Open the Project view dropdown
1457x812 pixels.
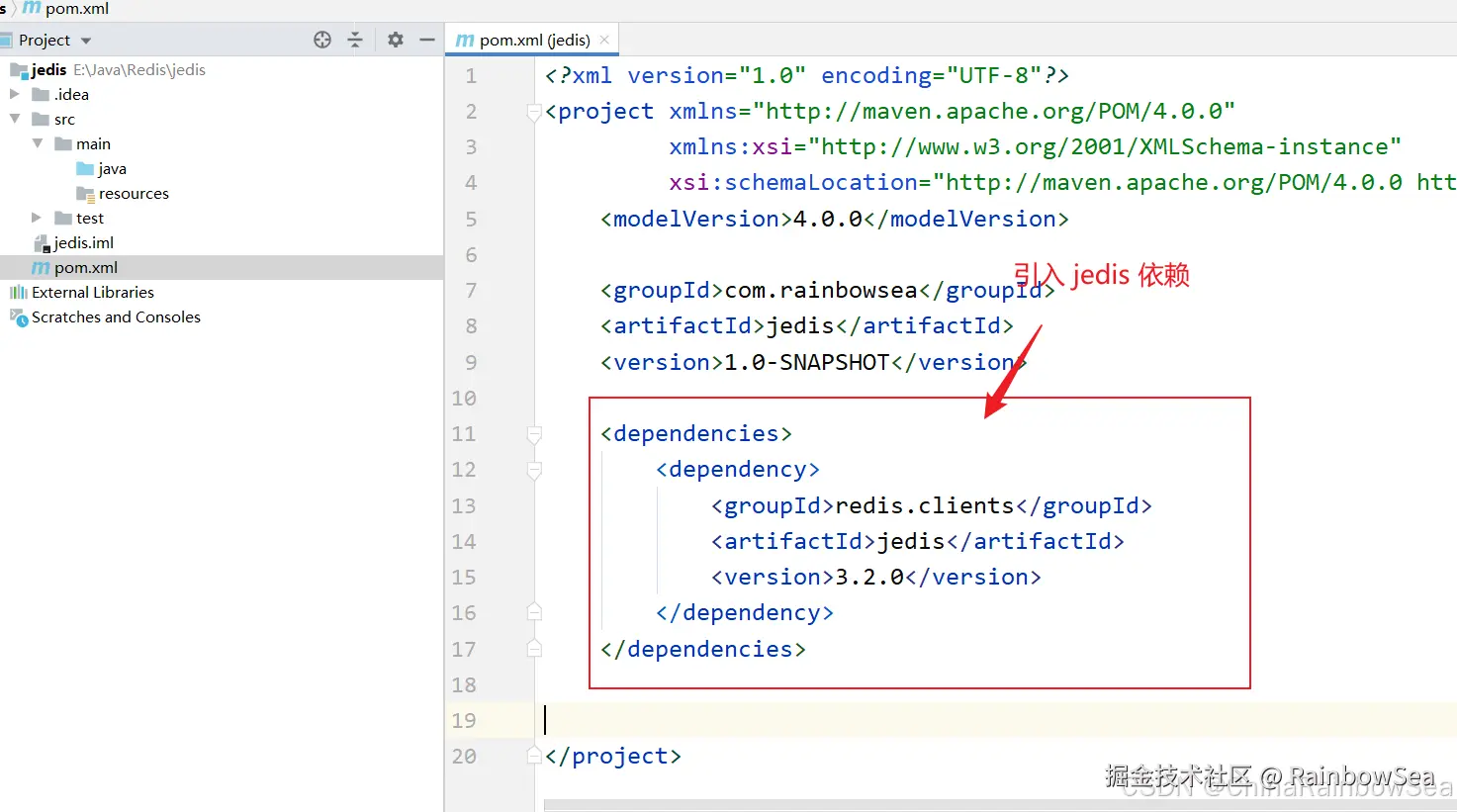tap(86, 41)
